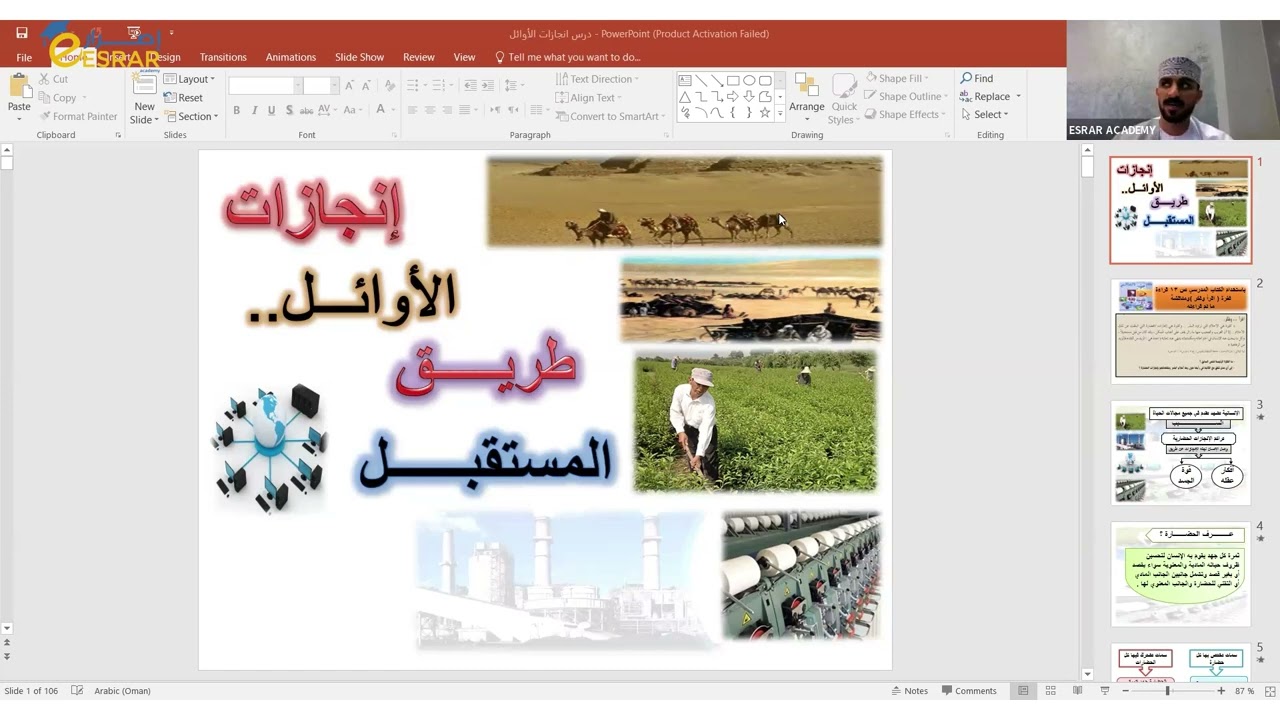Select the Oval shape in the shapes gallery
Viewport: 1280px width, 720px height.
[749, 81]
